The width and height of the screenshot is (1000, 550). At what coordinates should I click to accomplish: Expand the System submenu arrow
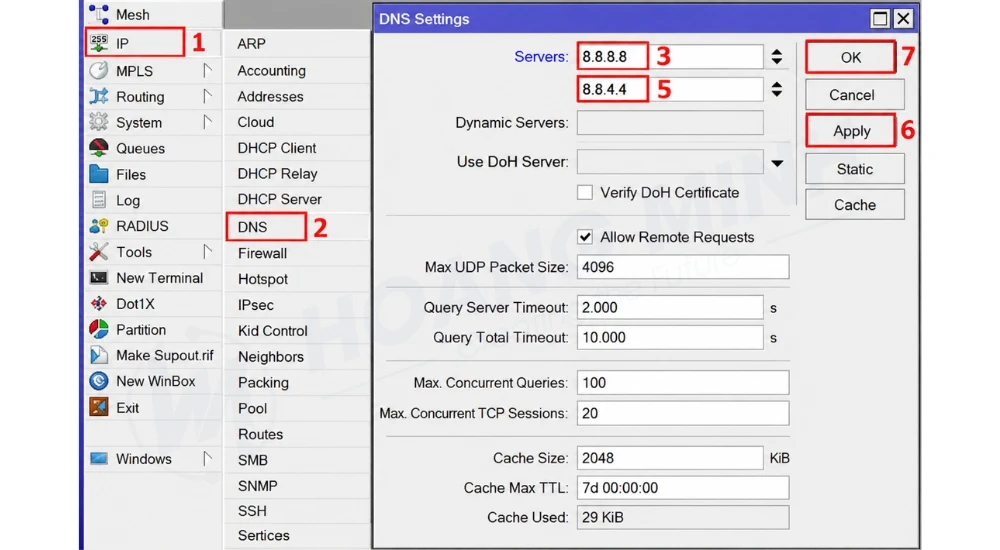pos(207,122)
